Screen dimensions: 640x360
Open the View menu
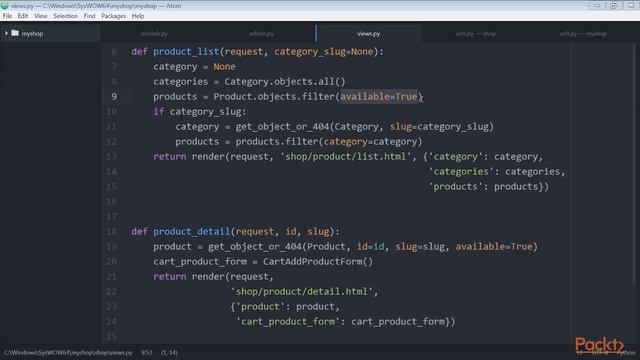click(40, 16)
